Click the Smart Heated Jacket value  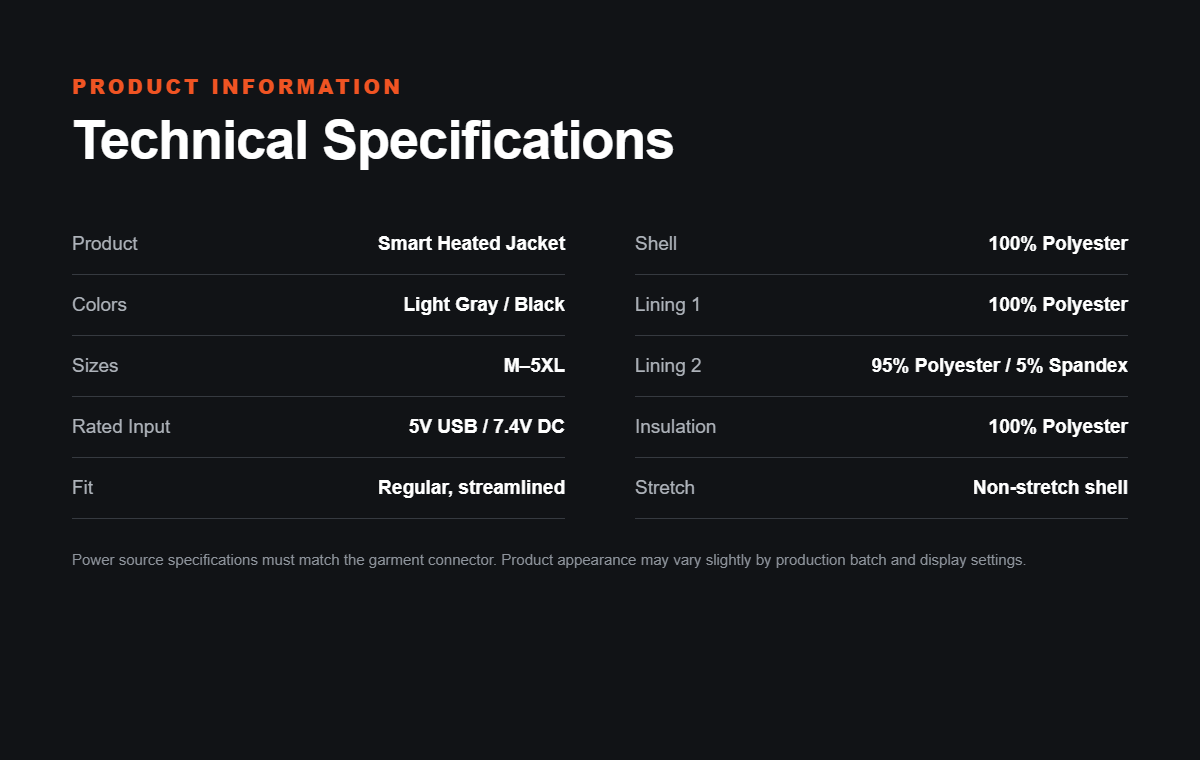tap(471, 243)
